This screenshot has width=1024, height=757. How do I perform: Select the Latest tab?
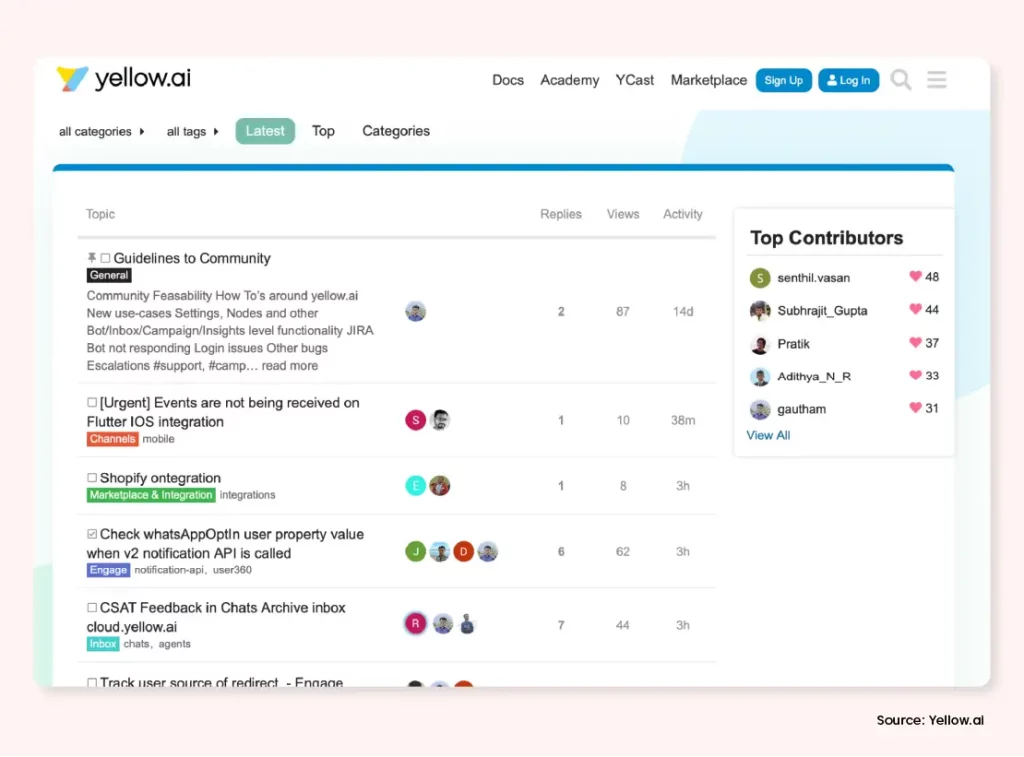pyautogui.click(x=265, y=131)
